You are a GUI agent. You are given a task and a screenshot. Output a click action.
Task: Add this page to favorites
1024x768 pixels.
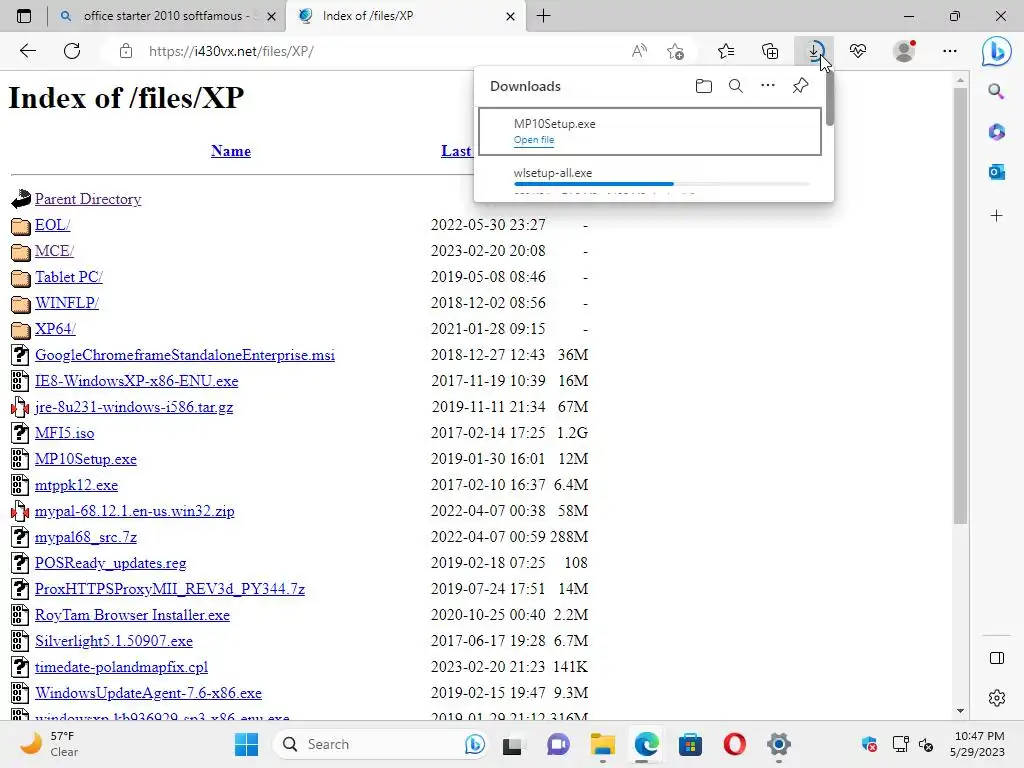(675, 51)
